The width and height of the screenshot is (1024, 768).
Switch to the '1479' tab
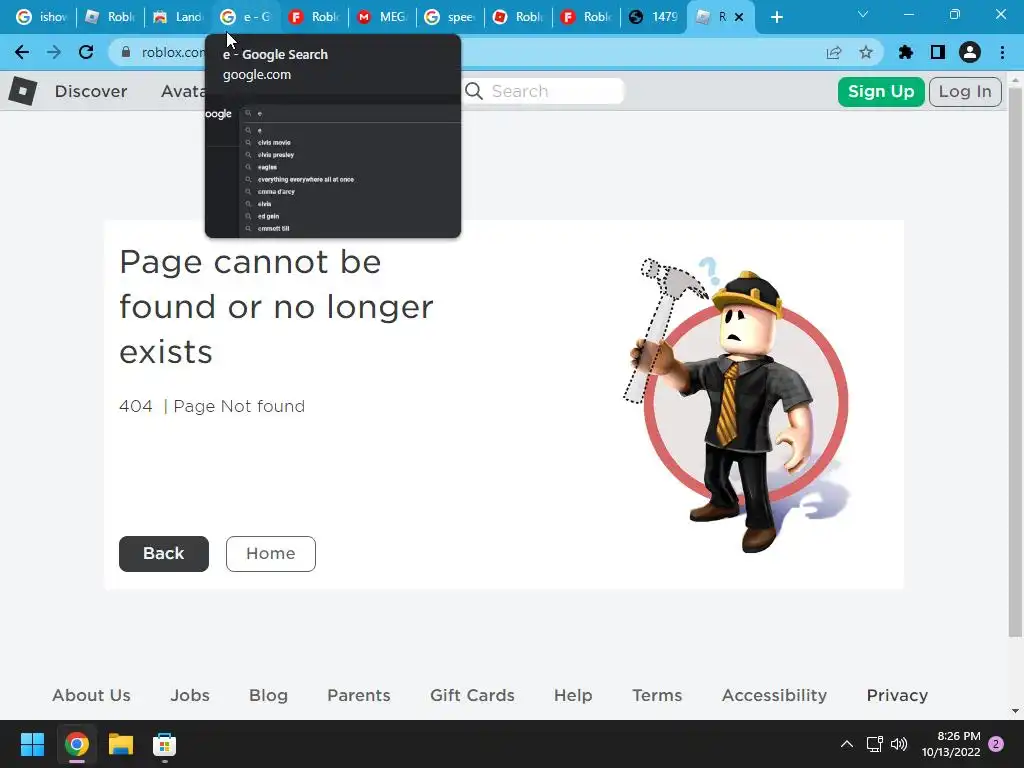(x=654, y=17)
